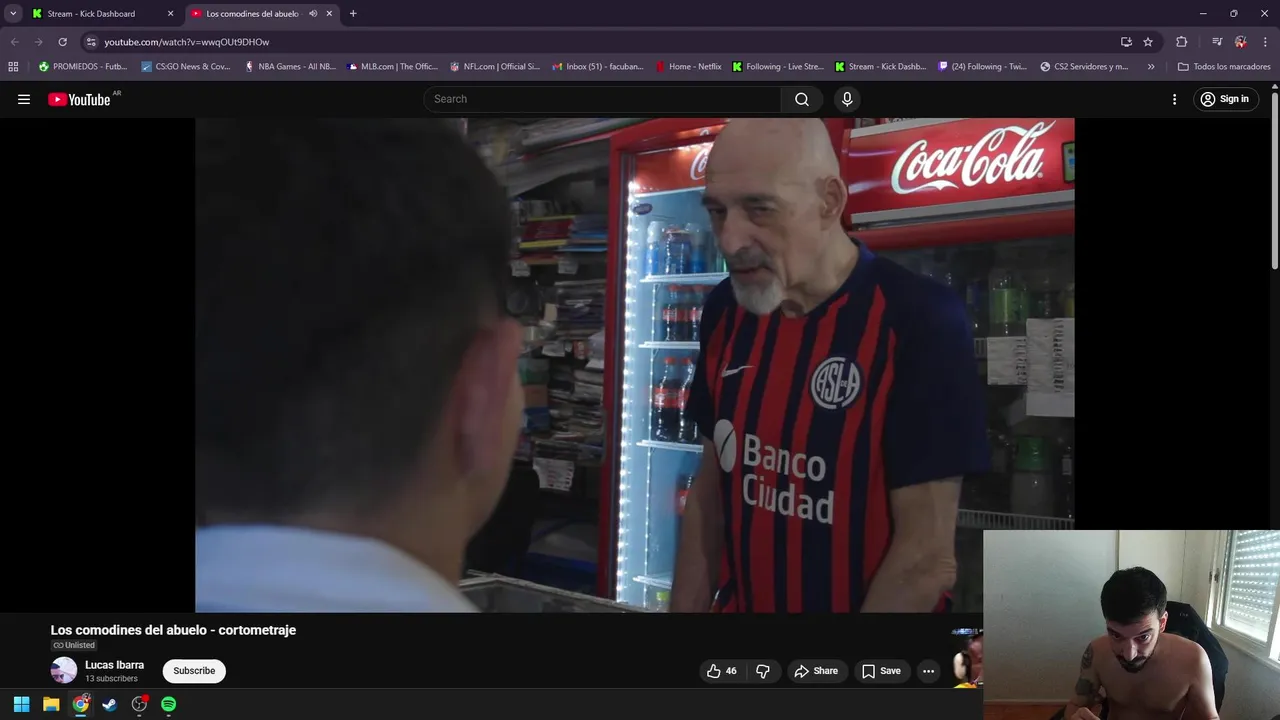
Task: Go forward in browser history
Action: (x=38, y=42)
